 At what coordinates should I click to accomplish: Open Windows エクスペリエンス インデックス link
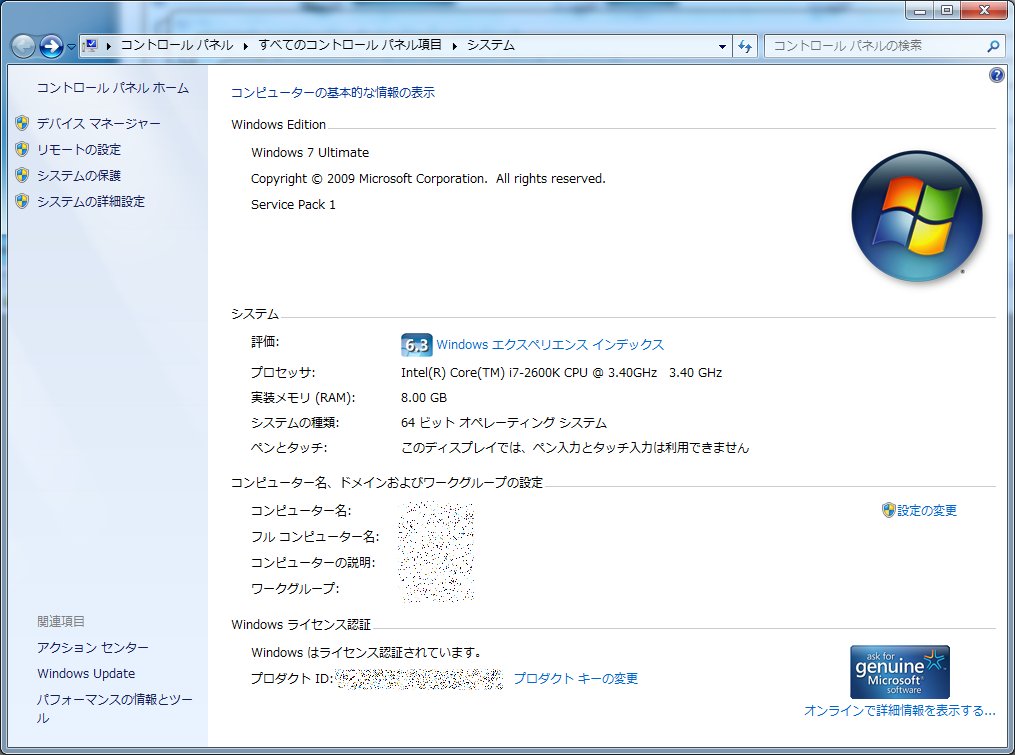click(x=550, y=344)
